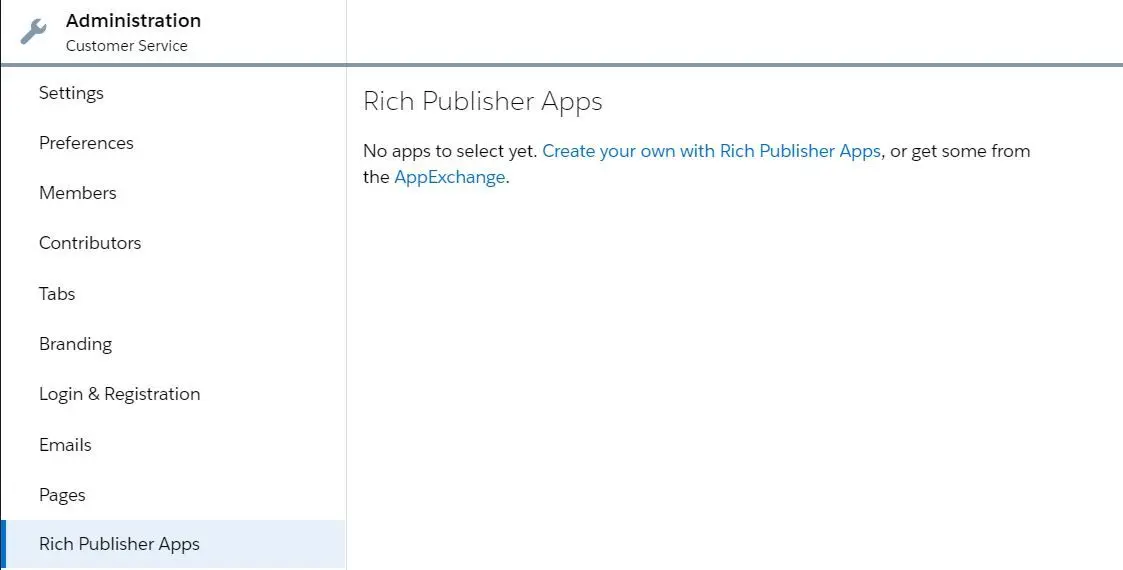Click the 'No apps to select yet.' text

coord(450,151)
